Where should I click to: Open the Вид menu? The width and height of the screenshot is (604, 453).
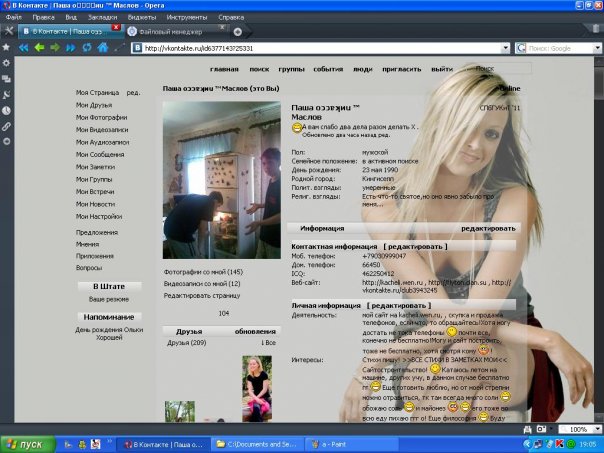[x=71, y=17]
